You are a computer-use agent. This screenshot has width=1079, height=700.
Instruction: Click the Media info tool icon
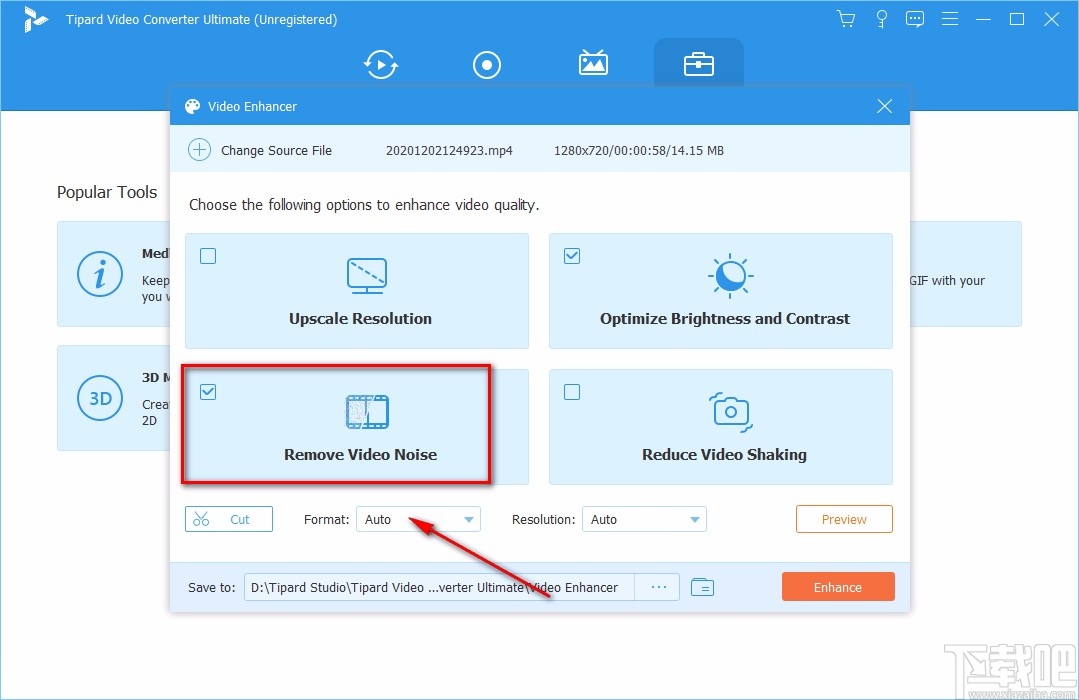(x=100, y=274)
